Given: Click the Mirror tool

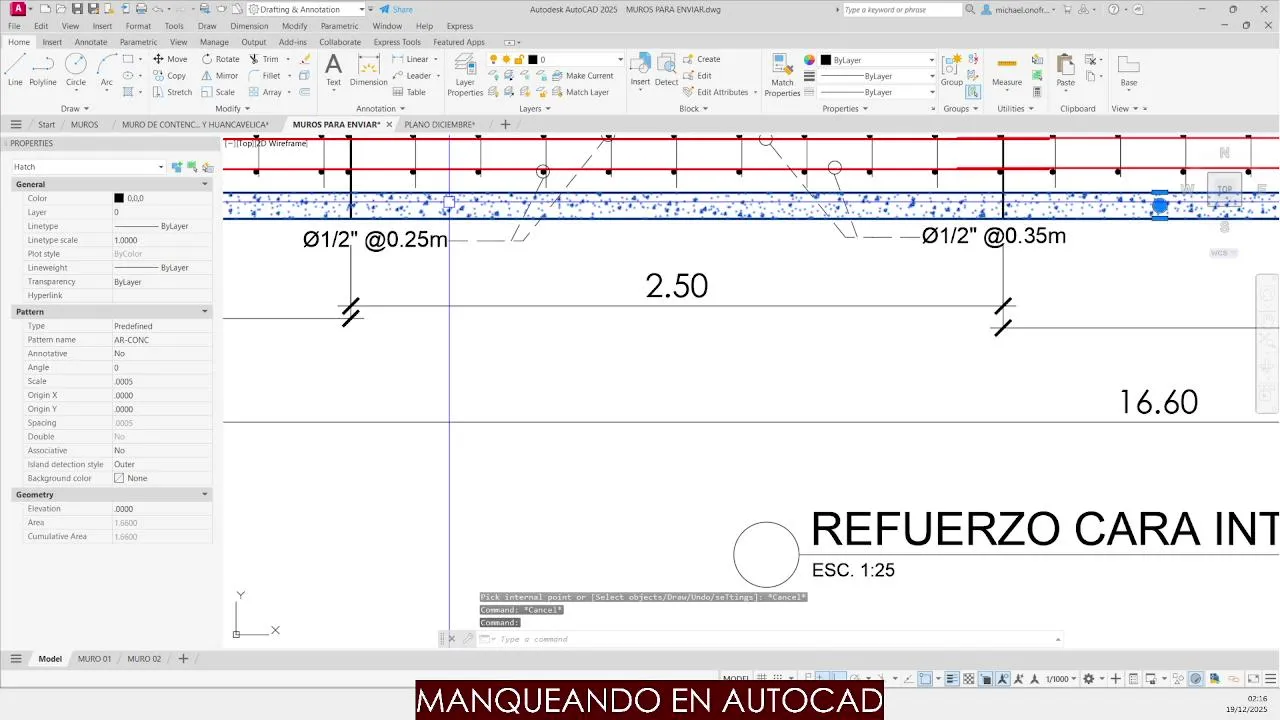Looking at the screenshot, I should tap(220, 75).
